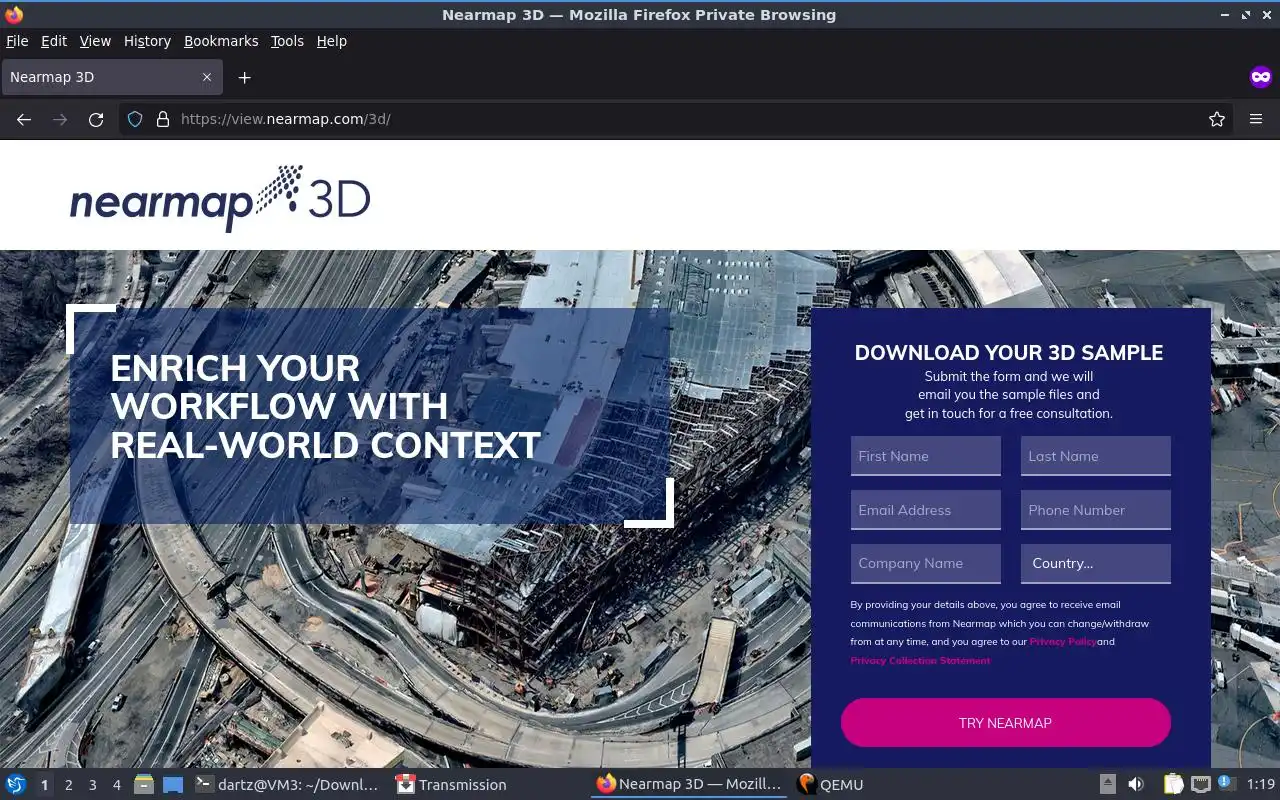1280x800 pixels.
Task: Open the taskbar start menu icon
Action: (x=16, y=785)
